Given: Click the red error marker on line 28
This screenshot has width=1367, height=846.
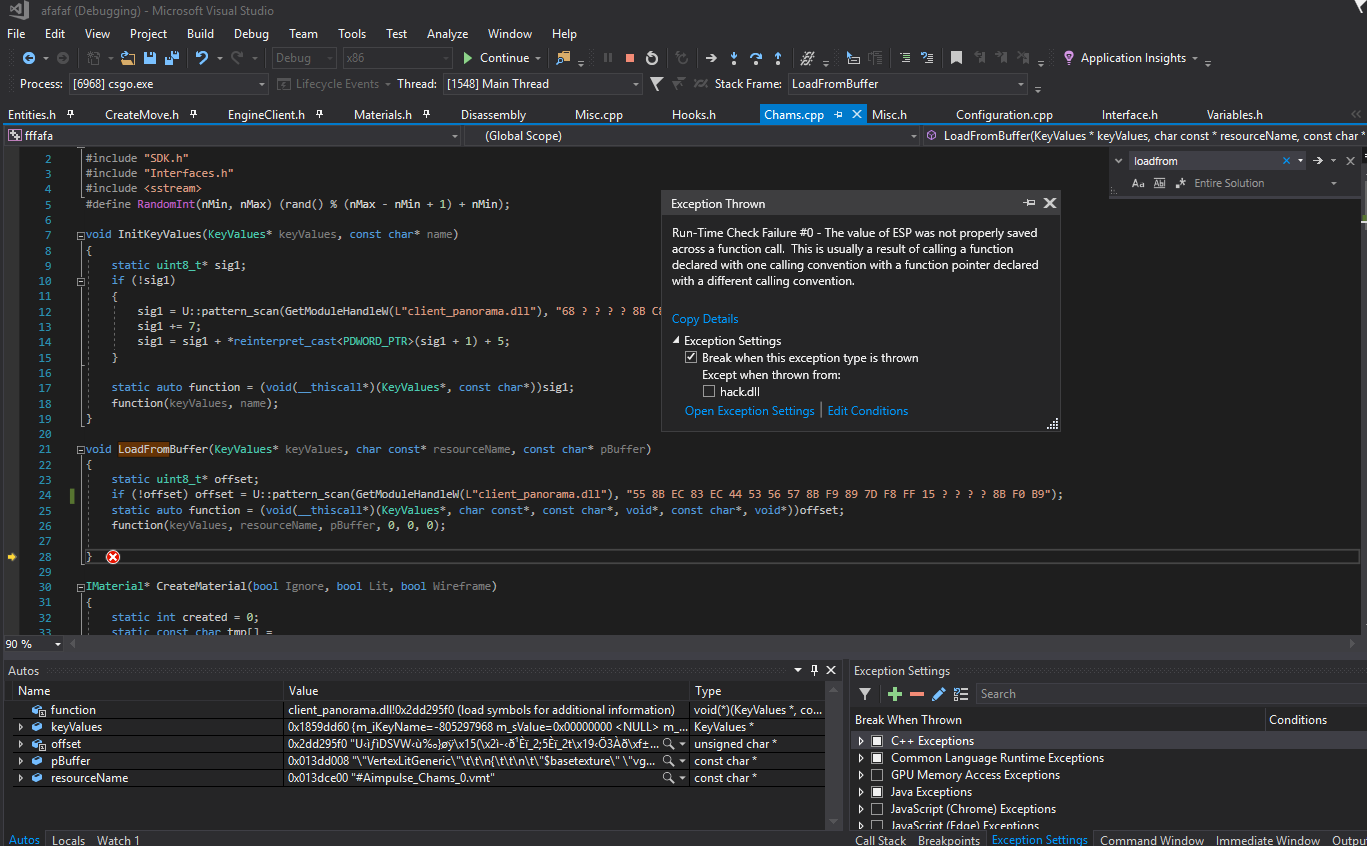Looking at the screenshot, I should (x=113, y=557).
